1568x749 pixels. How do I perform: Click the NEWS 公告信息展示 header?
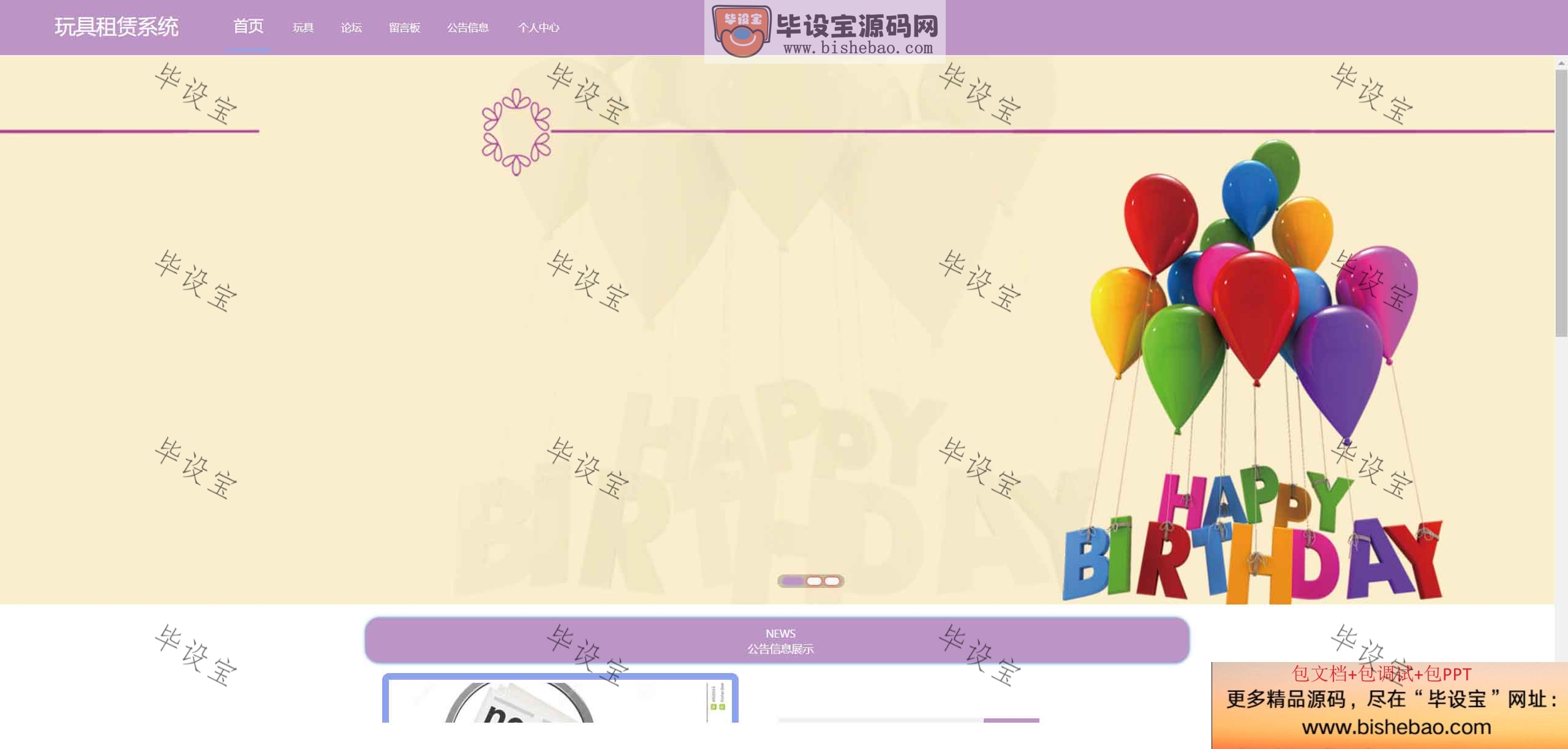pyautogui.click(x=777, y=641)
